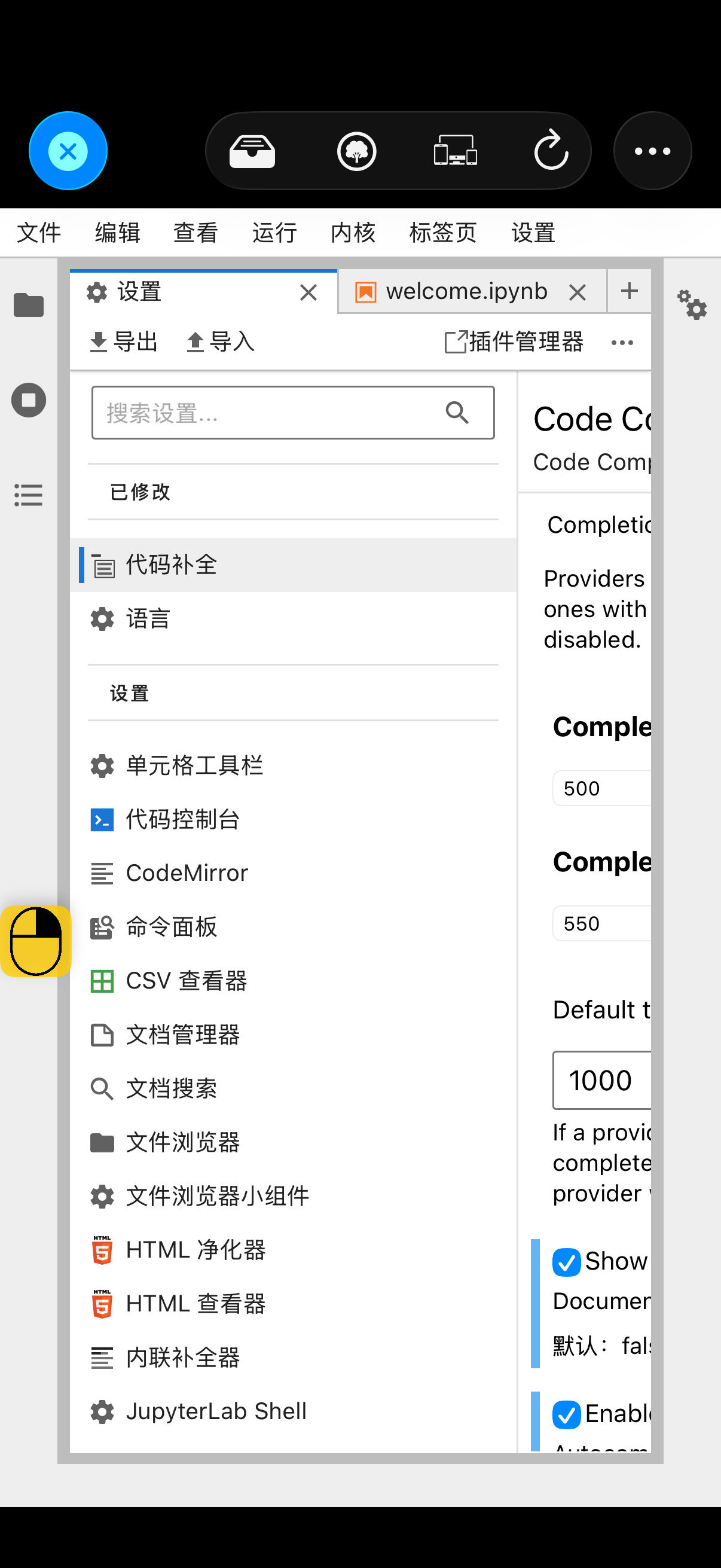Select the 单元格工具栏 settings entry
Image resolution: width=721 pixels, height=1568 pixels.
[294, 765]
